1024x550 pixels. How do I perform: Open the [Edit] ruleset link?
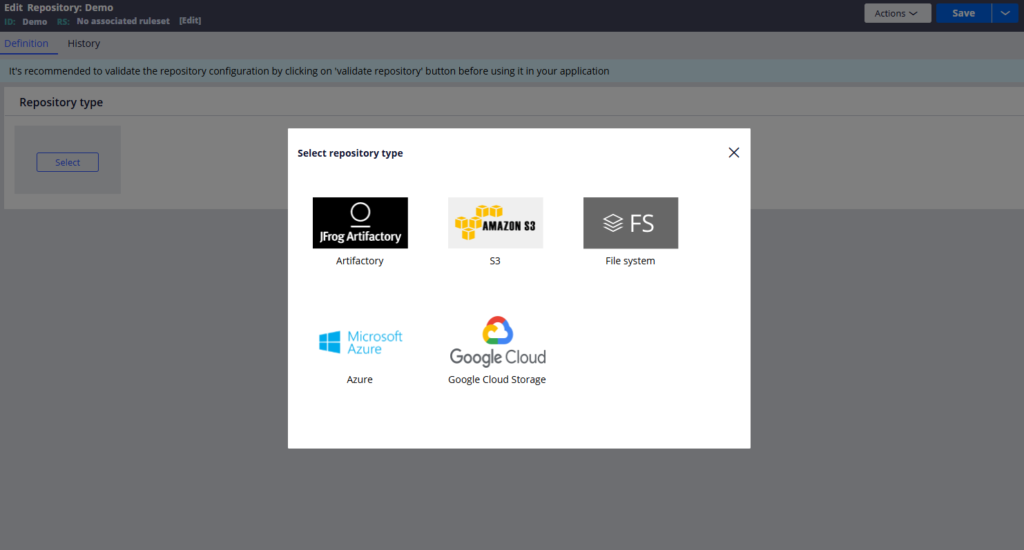[x=190, y=21]
